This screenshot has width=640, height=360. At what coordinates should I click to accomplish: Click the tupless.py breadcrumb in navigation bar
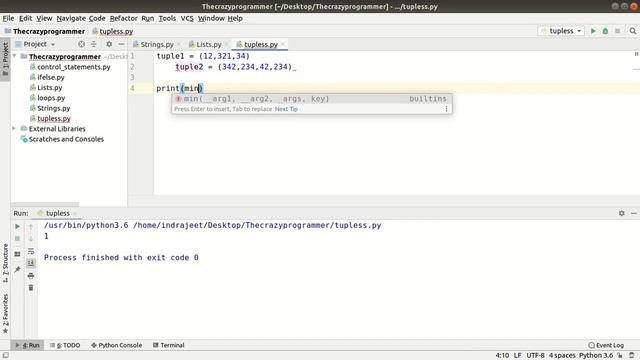point(113,31)
